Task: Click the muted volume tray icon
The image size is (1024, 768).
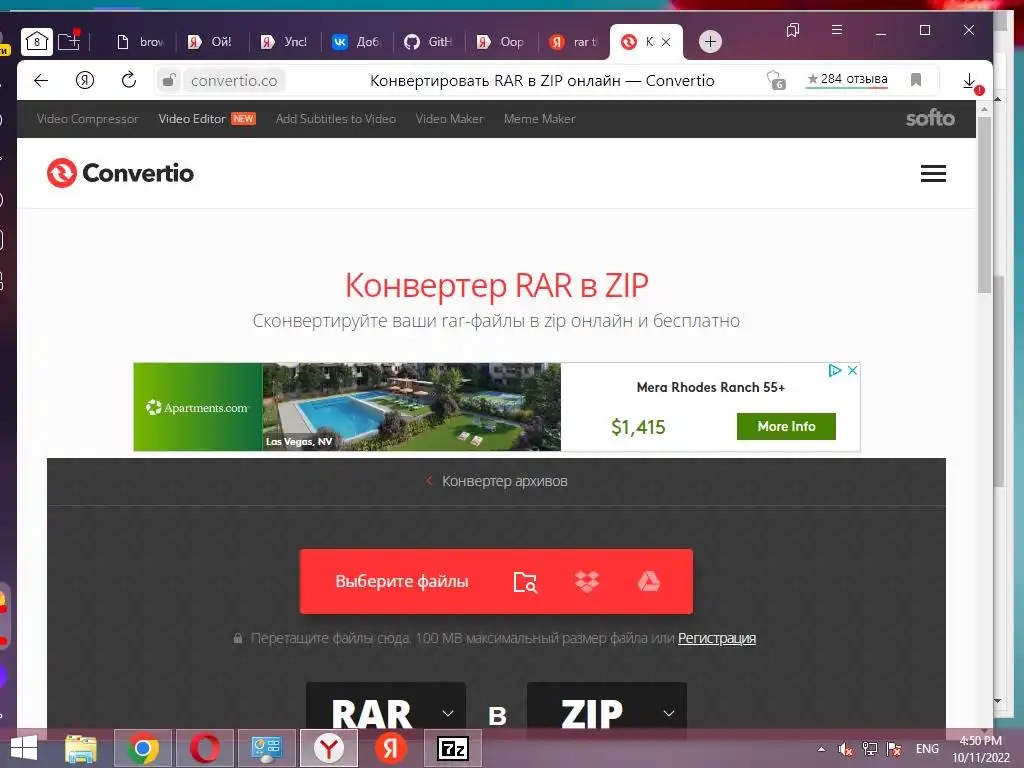Action: [845, 749]
